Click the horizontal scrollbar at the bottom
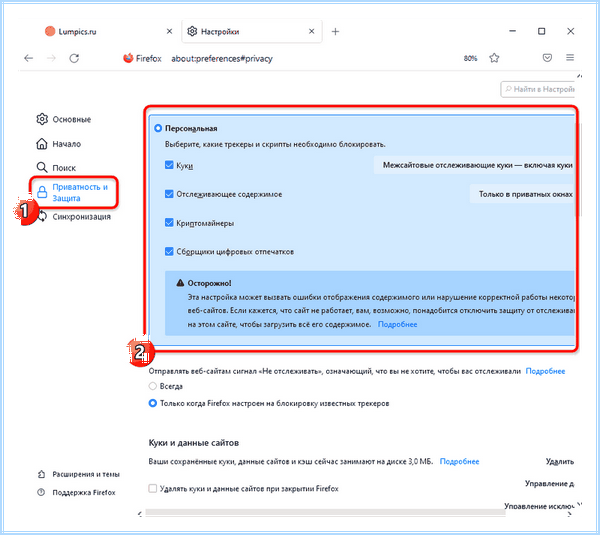The height and width of the screenshot is (535, 600). point(325,512)
